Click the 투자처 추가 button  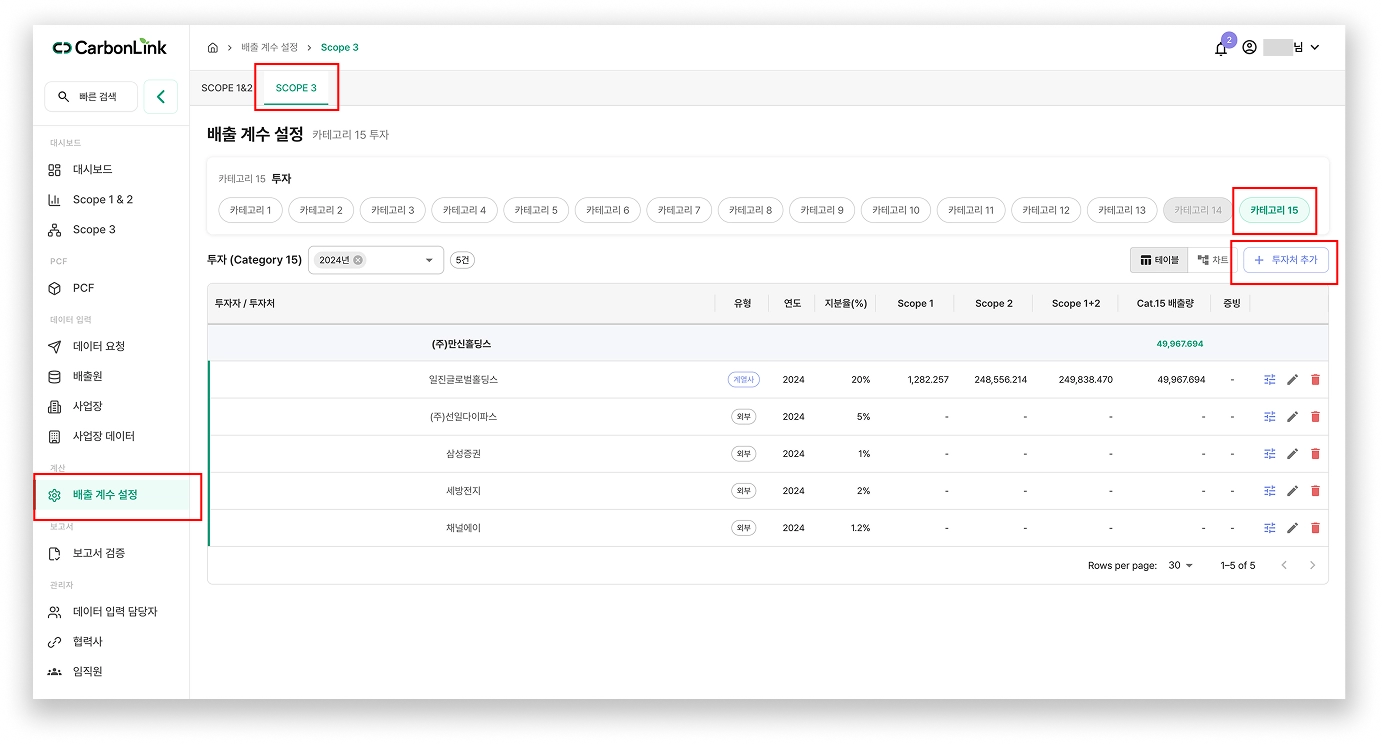[x=1286, y=260]
